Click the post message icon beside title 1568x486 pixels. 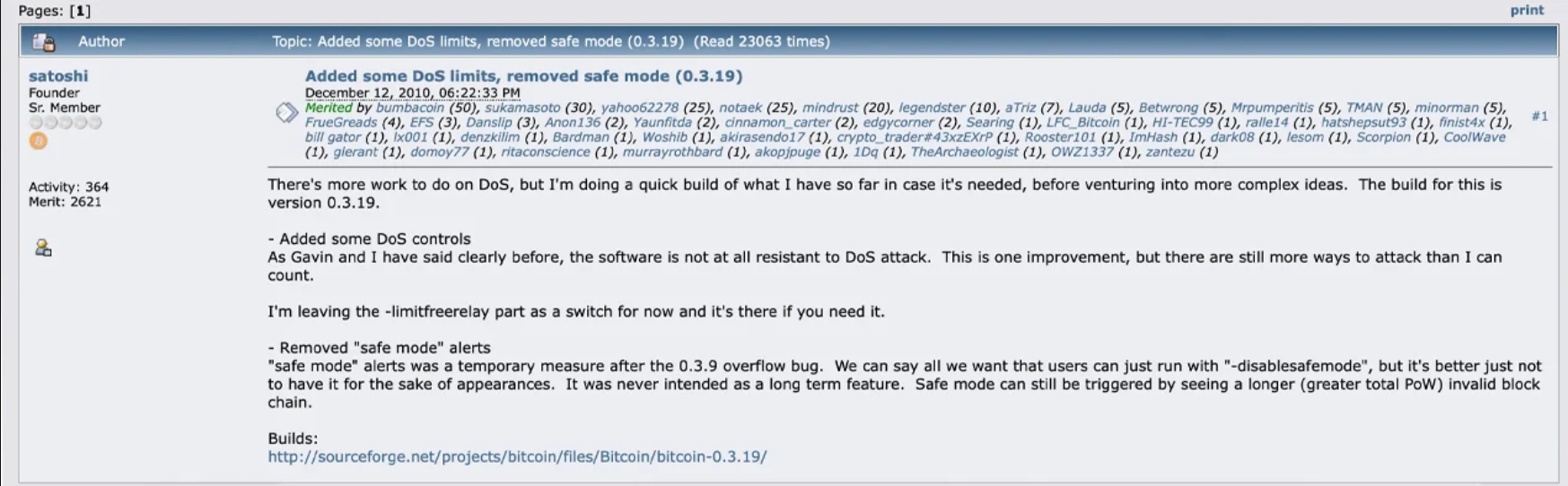coord(286,112)
